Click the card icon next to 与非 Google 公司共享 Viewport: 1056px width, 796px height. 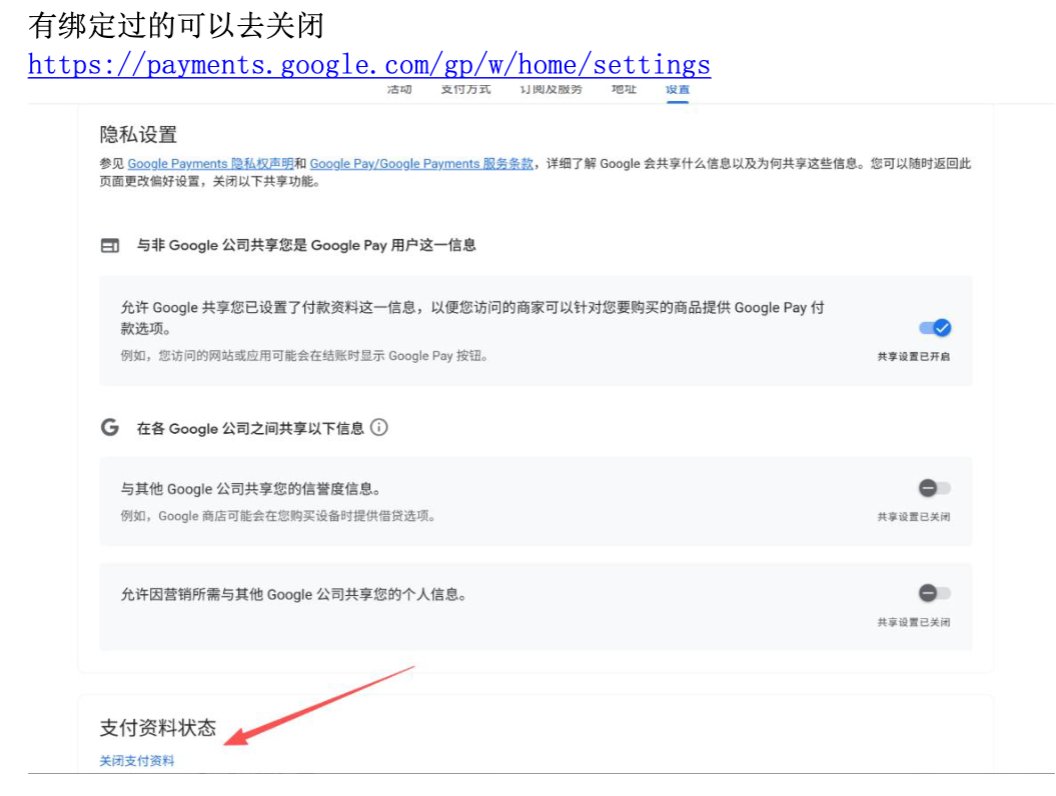pos(110,245)
